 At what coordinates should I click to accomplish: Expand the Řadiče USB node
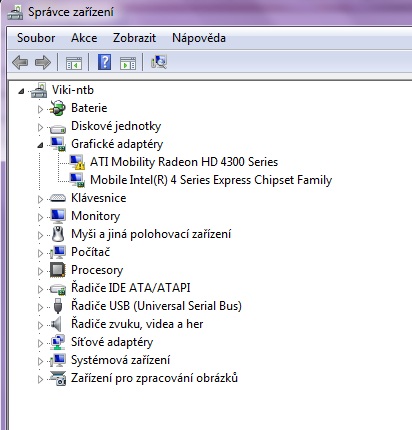[40, 307]
